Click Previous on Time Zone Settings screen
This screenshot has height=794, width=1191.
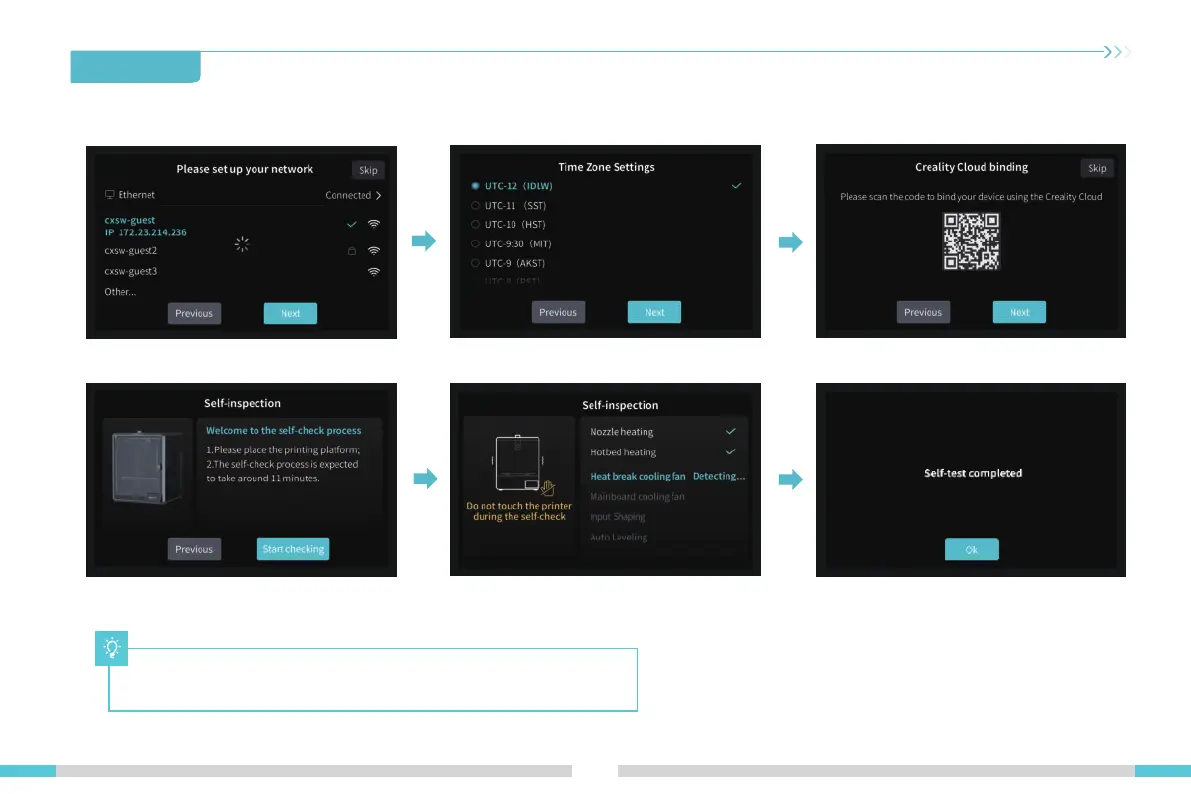558,312
